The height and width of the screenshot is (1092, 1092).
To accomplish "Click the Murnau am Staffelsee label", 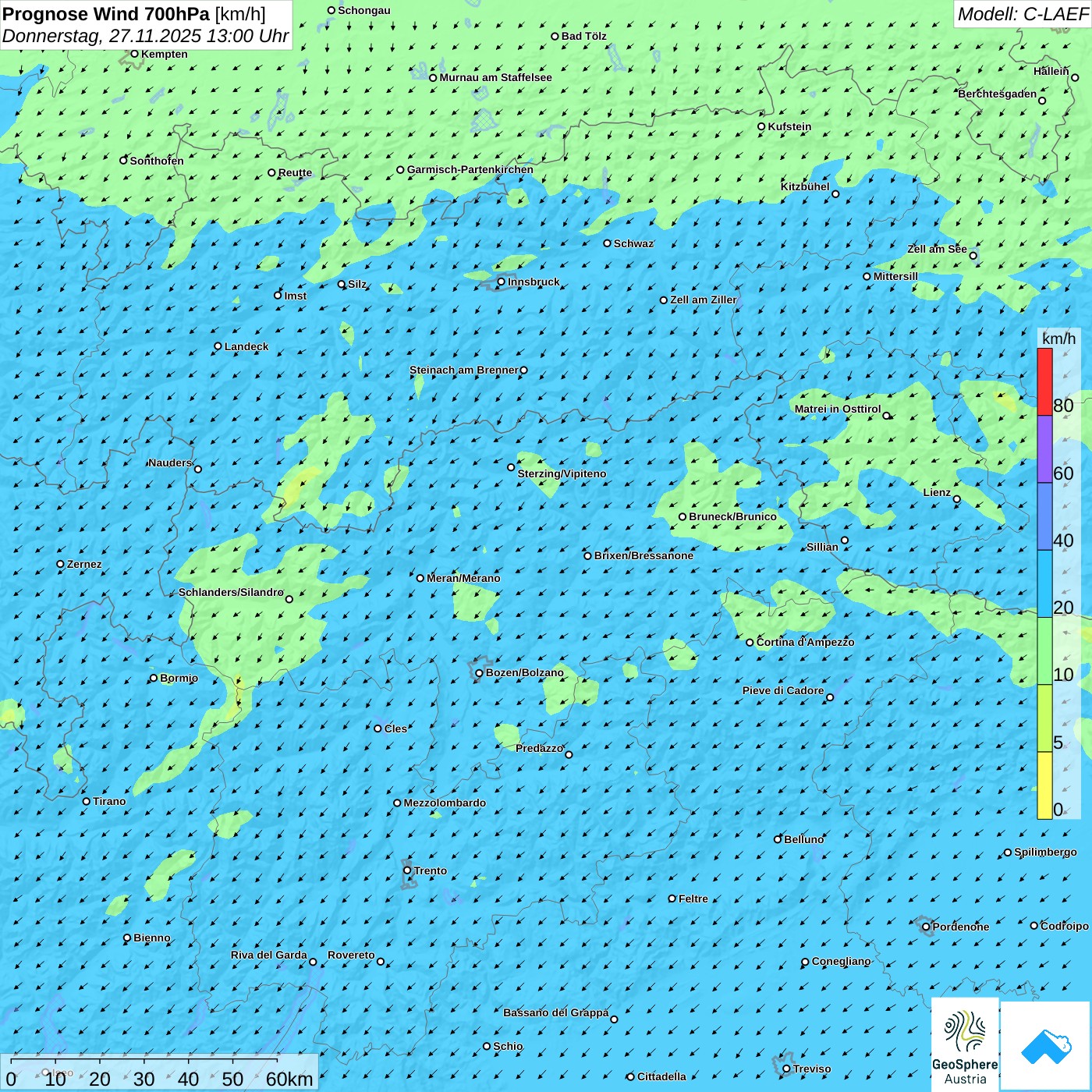I will (x=495, y=77).
